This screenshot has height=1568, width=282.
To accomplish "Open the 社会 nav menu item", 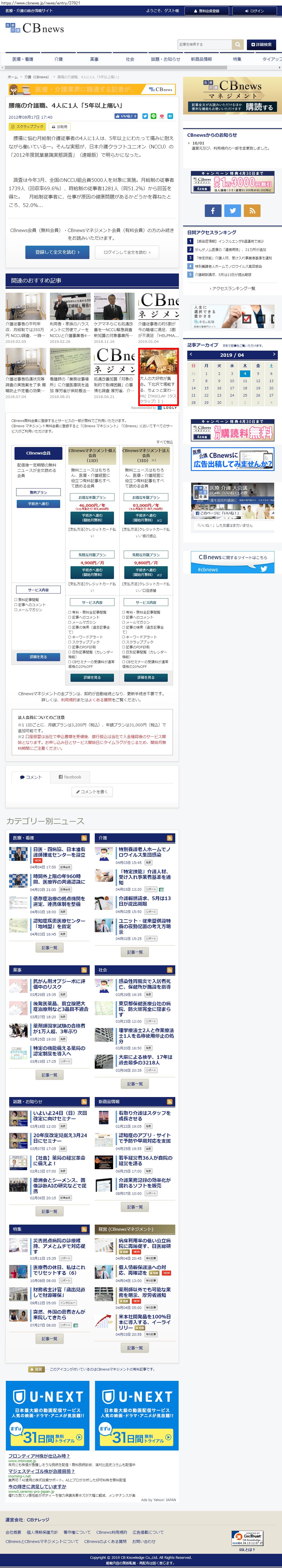I will click(x=130, y=60).
